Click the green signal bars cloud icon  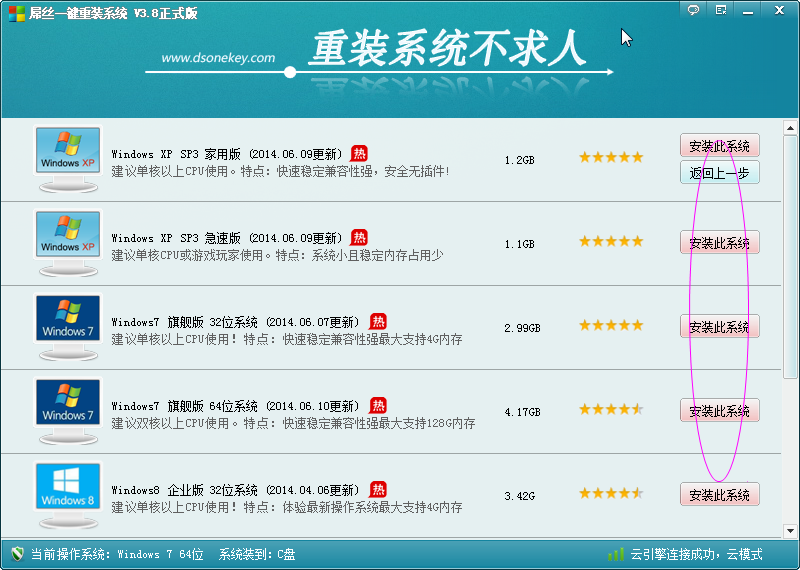pyautogui.click(x=616, y=554)
